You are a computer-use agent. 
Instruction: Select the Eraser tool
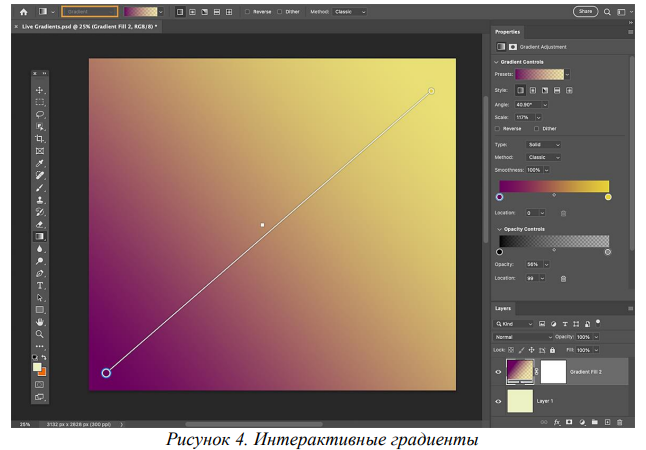pos(40,224)
